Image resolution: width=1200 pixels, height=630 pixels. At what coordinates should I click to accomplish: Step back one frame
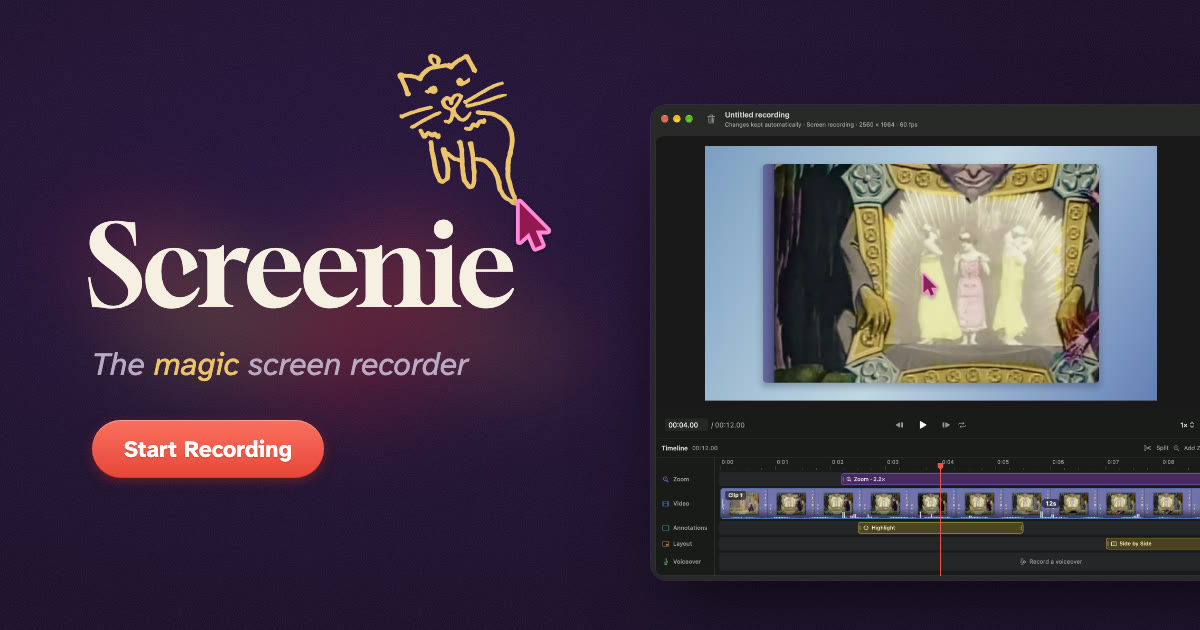pyautogui.click(x=899, y=425)
